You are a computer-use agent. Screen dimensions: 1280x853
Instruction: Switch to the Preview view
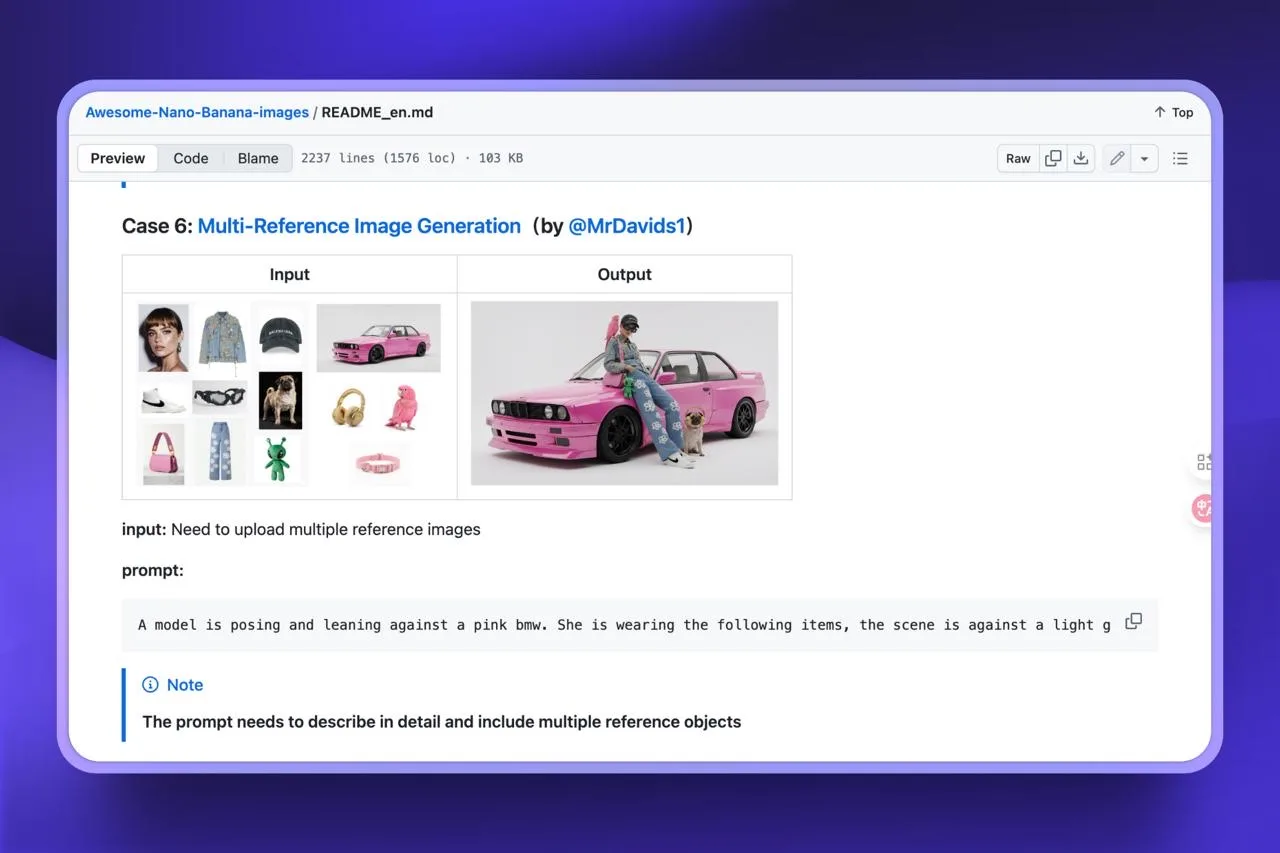[x=118, y=158]
